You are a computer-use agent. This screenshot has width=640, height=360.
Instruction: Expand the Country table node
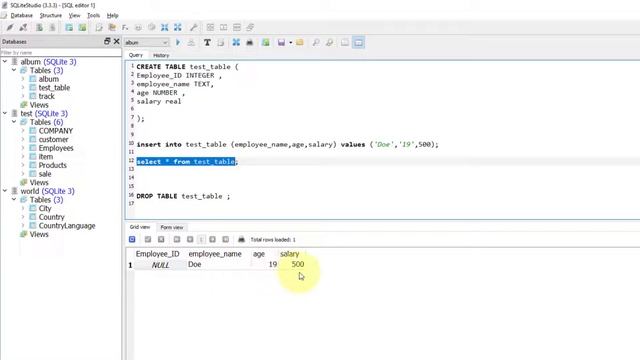coord(23,217)
